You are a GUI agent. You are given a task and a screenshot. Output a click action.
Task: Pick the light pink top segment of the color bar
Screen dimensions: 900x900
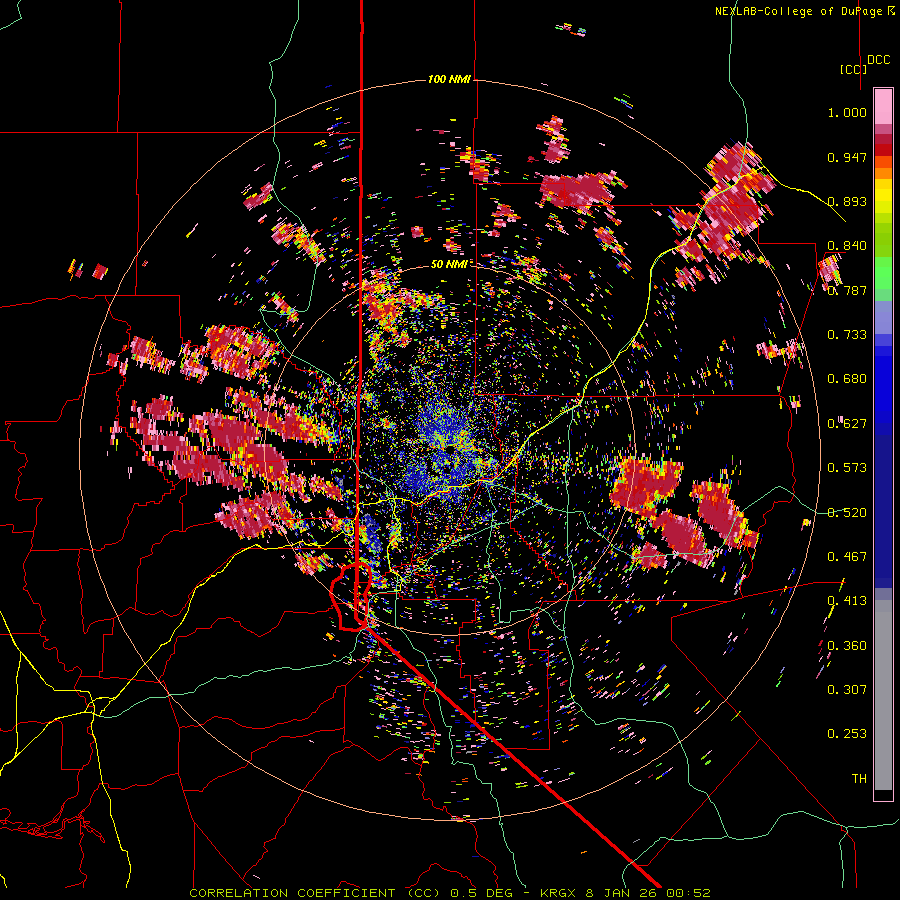(883, 106)
